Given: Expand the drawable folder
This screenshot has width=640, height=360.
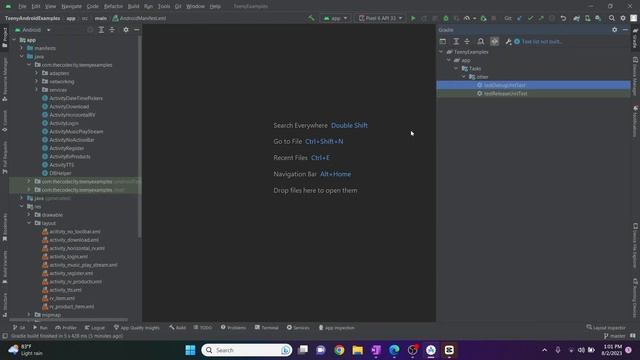Looking at the screenshot, I should [x=29, y=215].
